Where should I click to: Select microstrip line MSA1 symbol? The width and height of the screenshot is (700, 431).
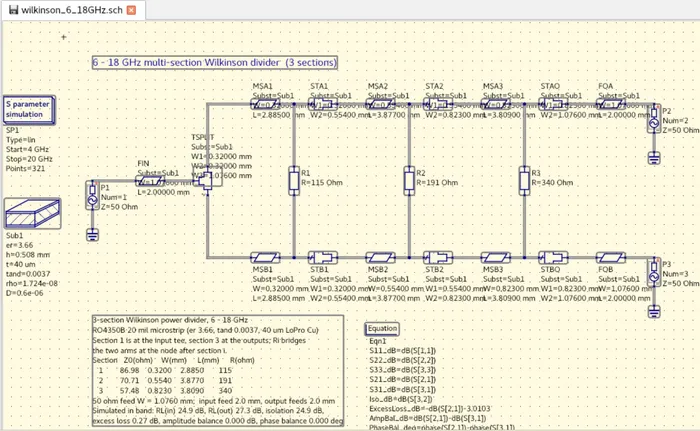(x=265, y=105)
